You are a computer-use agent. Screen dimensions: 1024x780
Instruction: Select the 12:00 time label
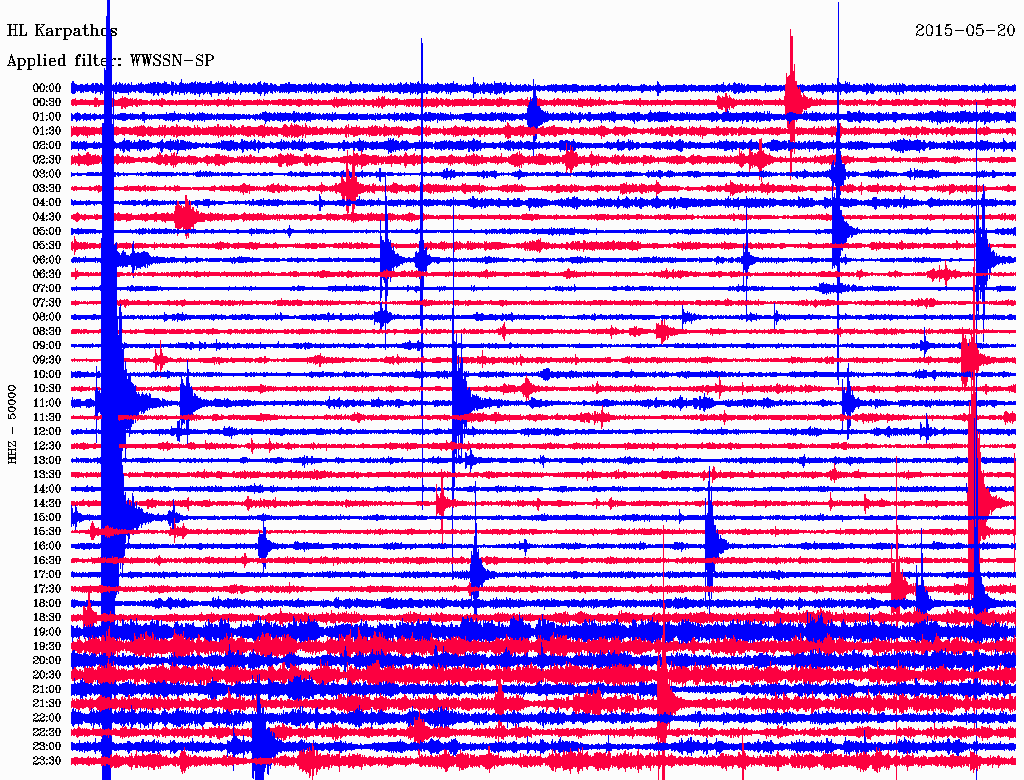47,432
